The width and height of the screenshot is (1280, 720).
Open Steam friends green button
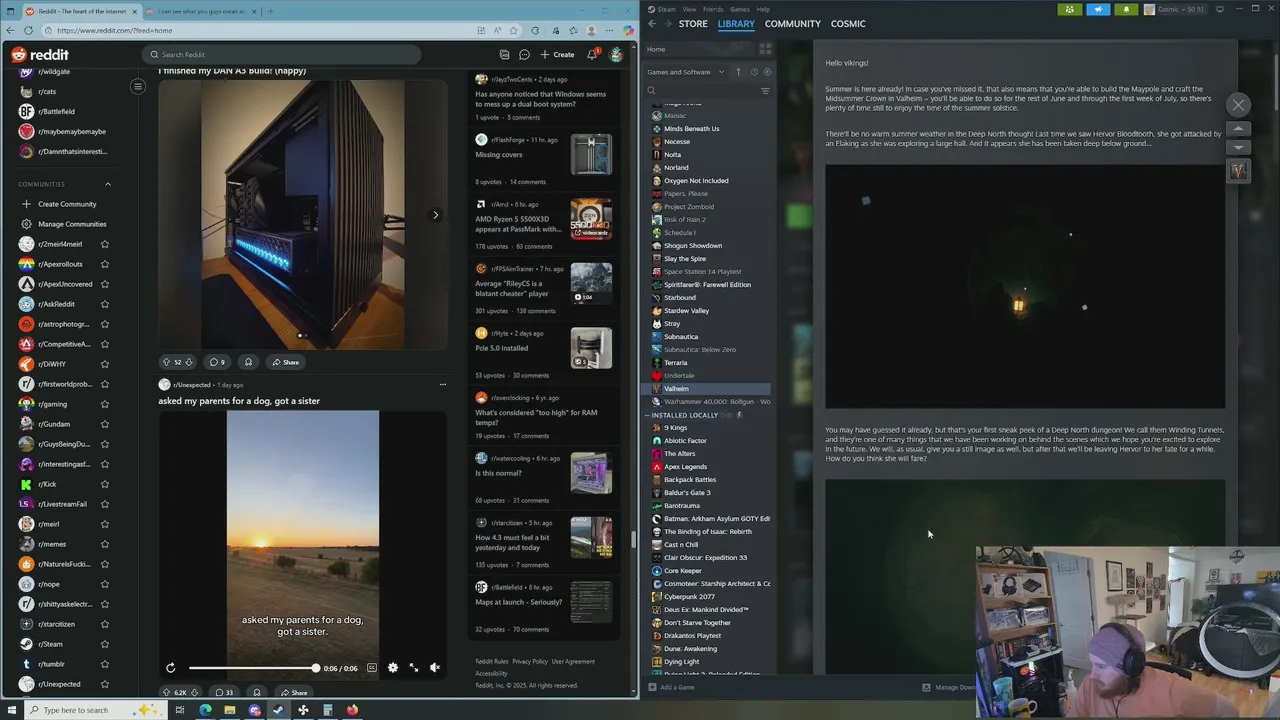click(1070, 9)
